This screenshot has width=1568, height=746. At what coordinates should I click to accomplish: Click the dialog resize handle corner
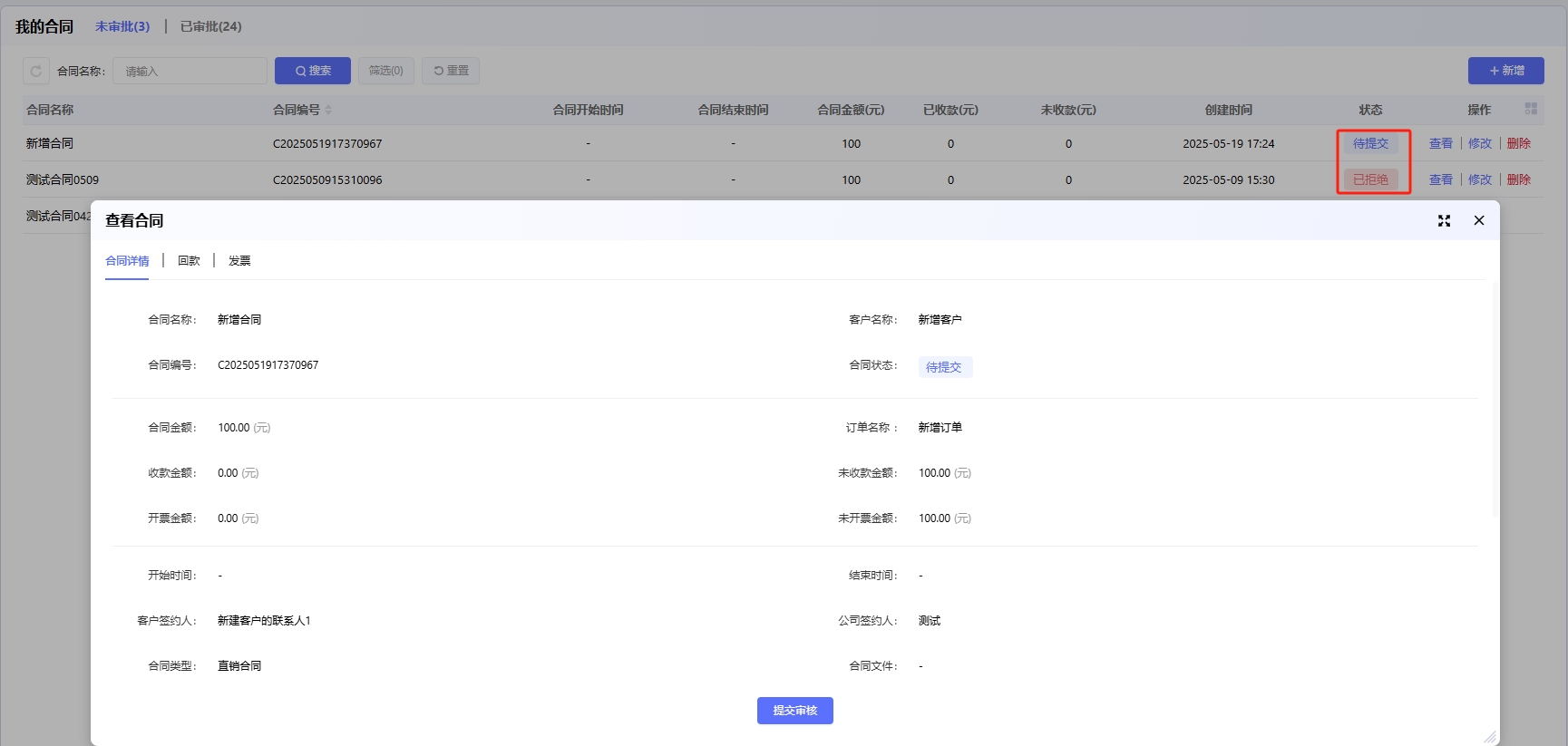click(1489, 737)
